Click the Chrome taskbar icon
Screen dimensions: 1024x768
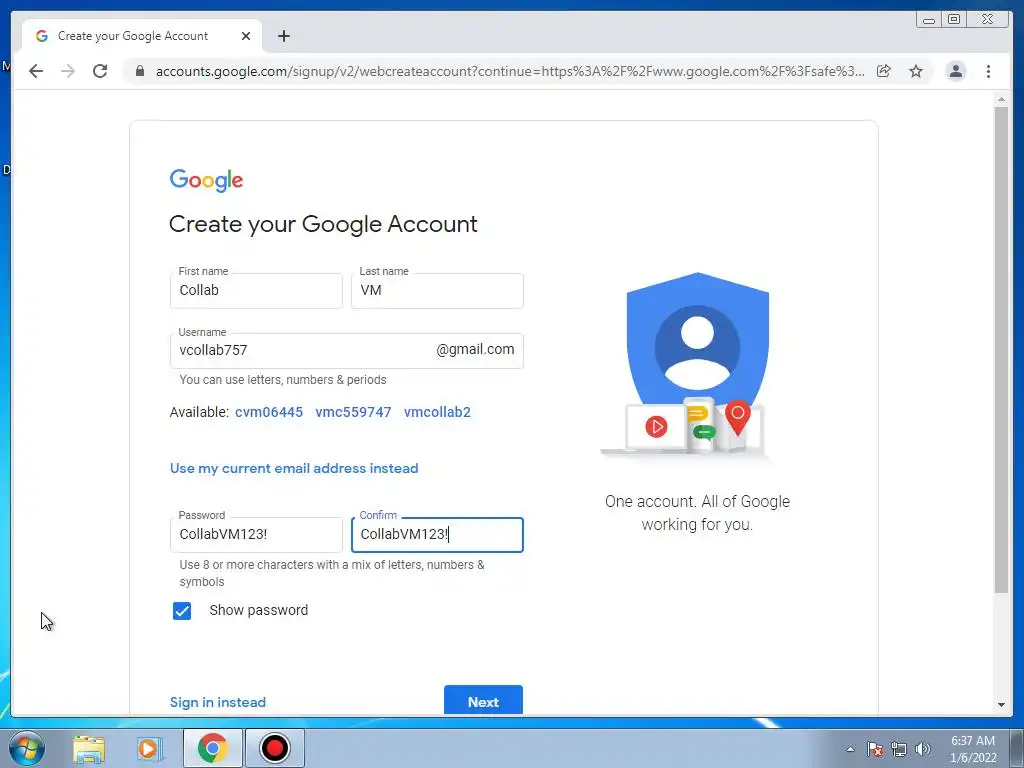pyautogui.click(x=212, y=748)
